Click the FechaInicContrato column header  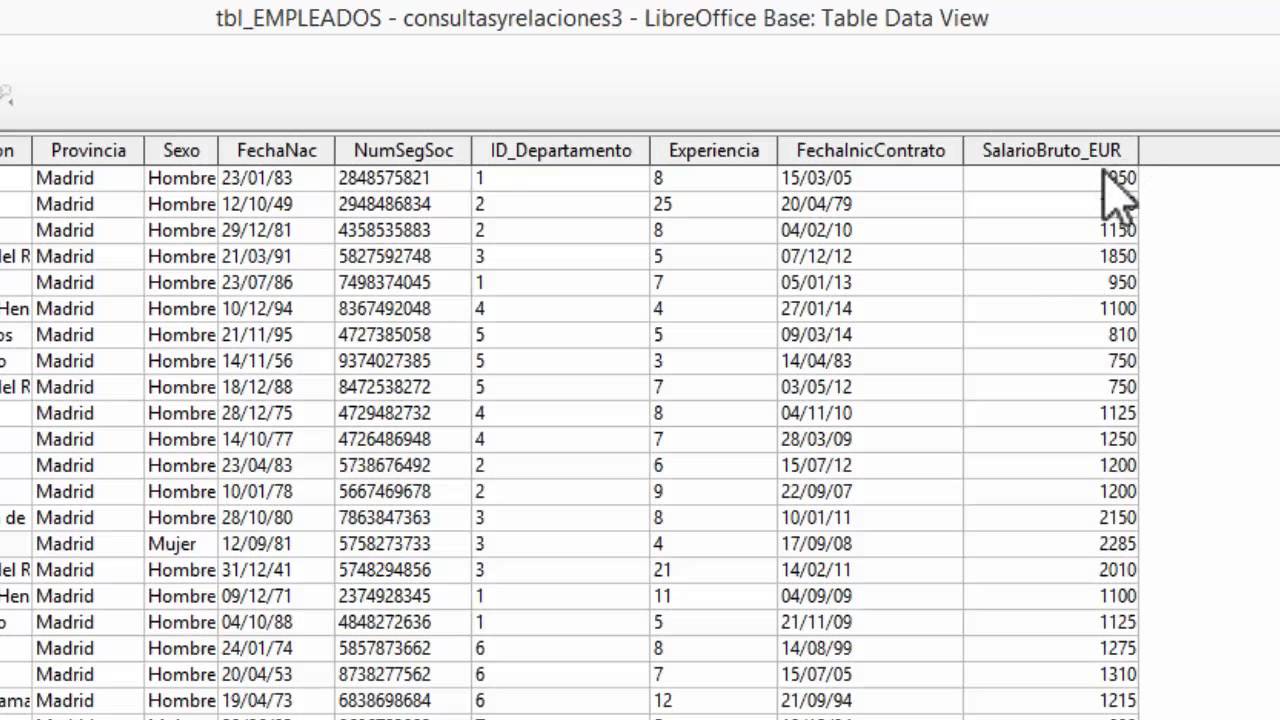click(x=870, y=150)
